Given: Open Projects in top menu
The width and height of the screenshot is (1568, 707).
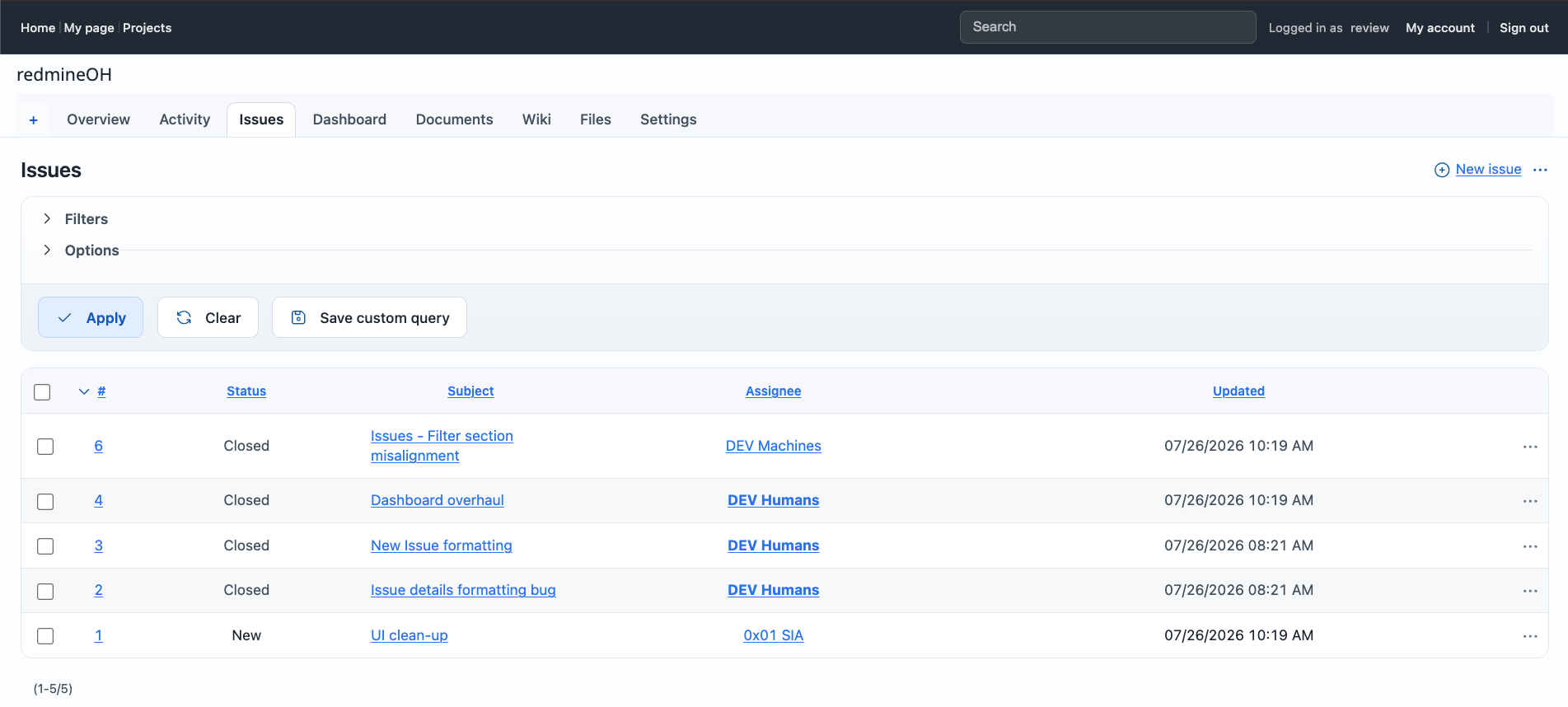Looking at the screenshot, I should (147, 28).
